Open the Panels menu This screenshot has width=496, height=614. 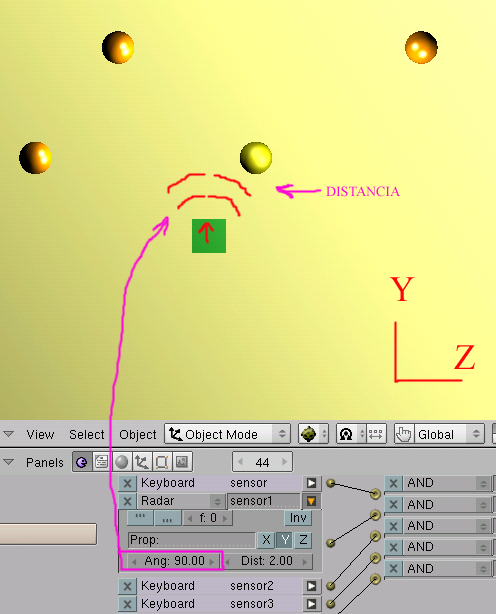(45, 463)
